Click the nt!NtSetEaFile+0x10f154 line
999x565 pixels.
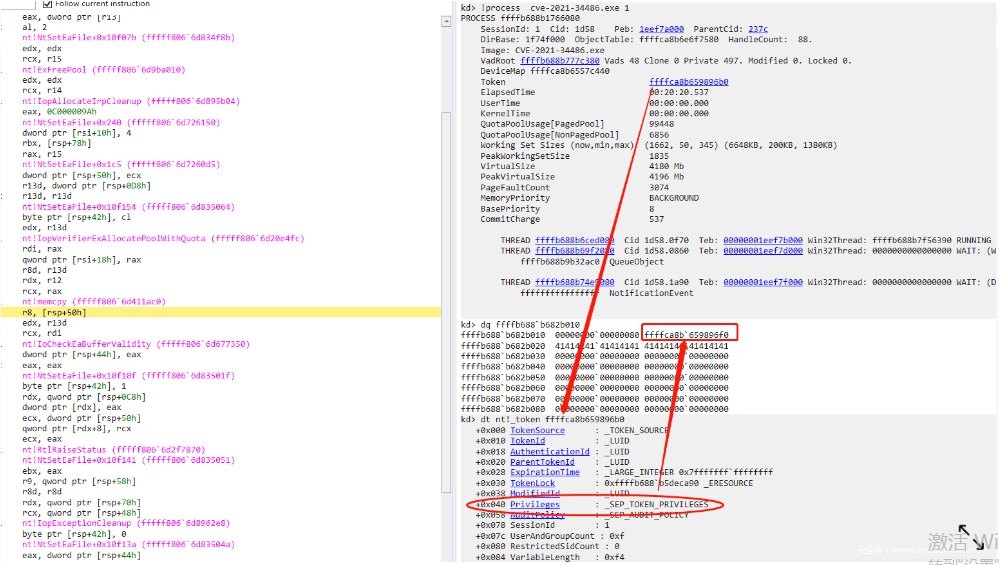[x=128, y=206]
